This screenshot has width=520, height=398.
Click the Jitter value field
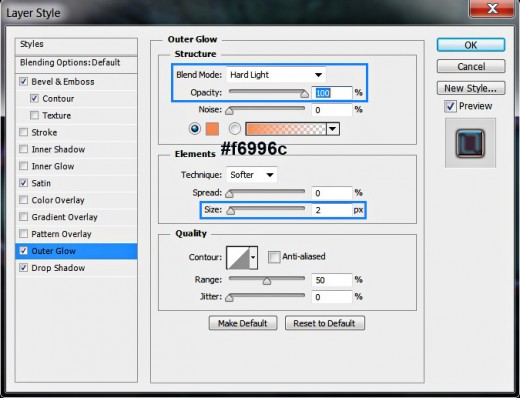point(332,297)
